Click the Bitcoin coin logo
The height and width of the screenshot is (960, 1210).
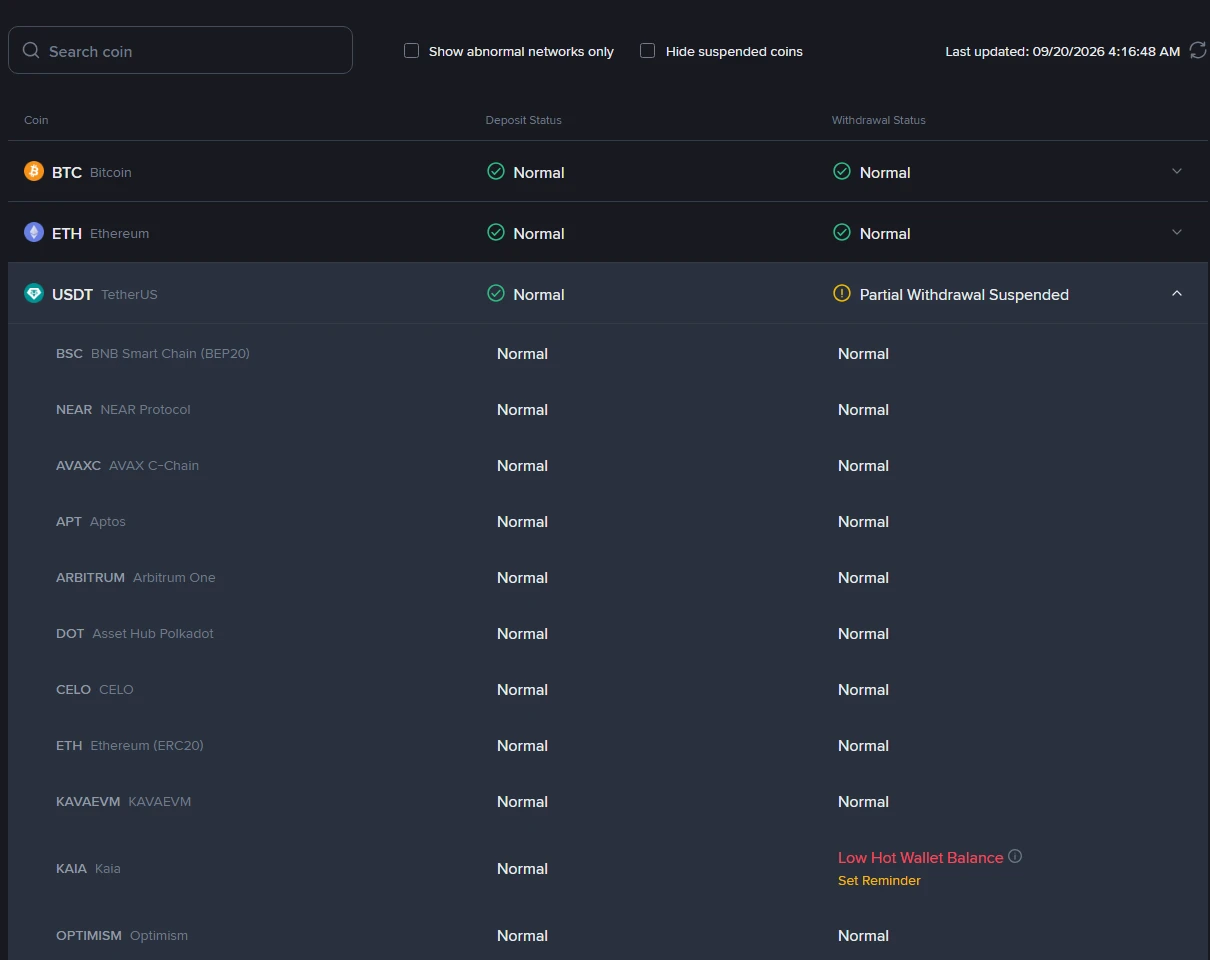pos(34,171)
